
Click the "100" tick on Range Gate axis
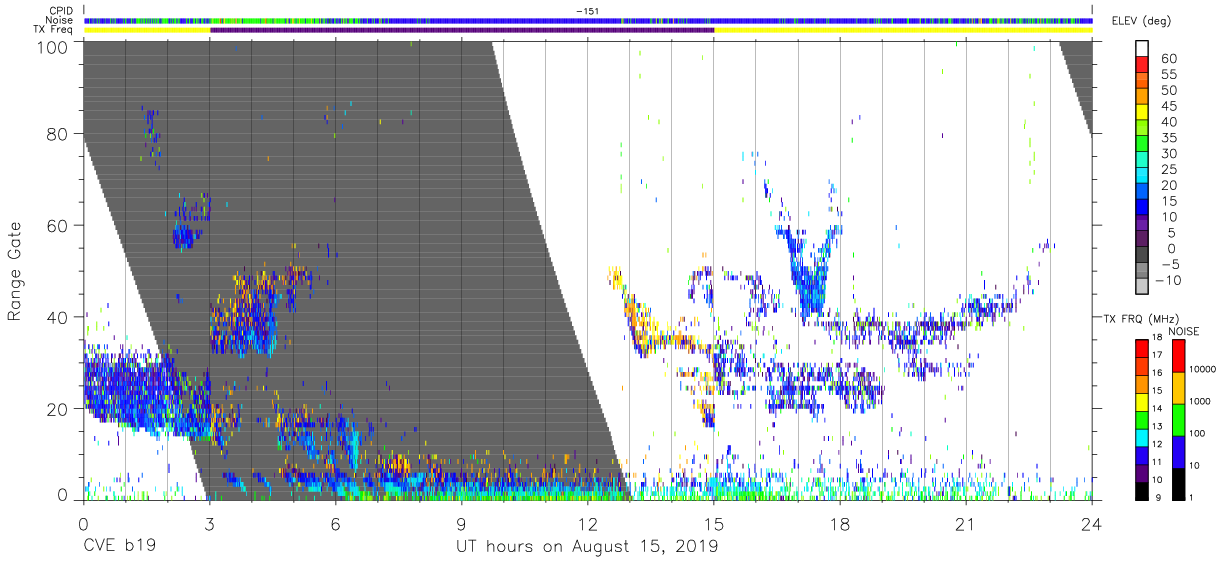point(53,47)
